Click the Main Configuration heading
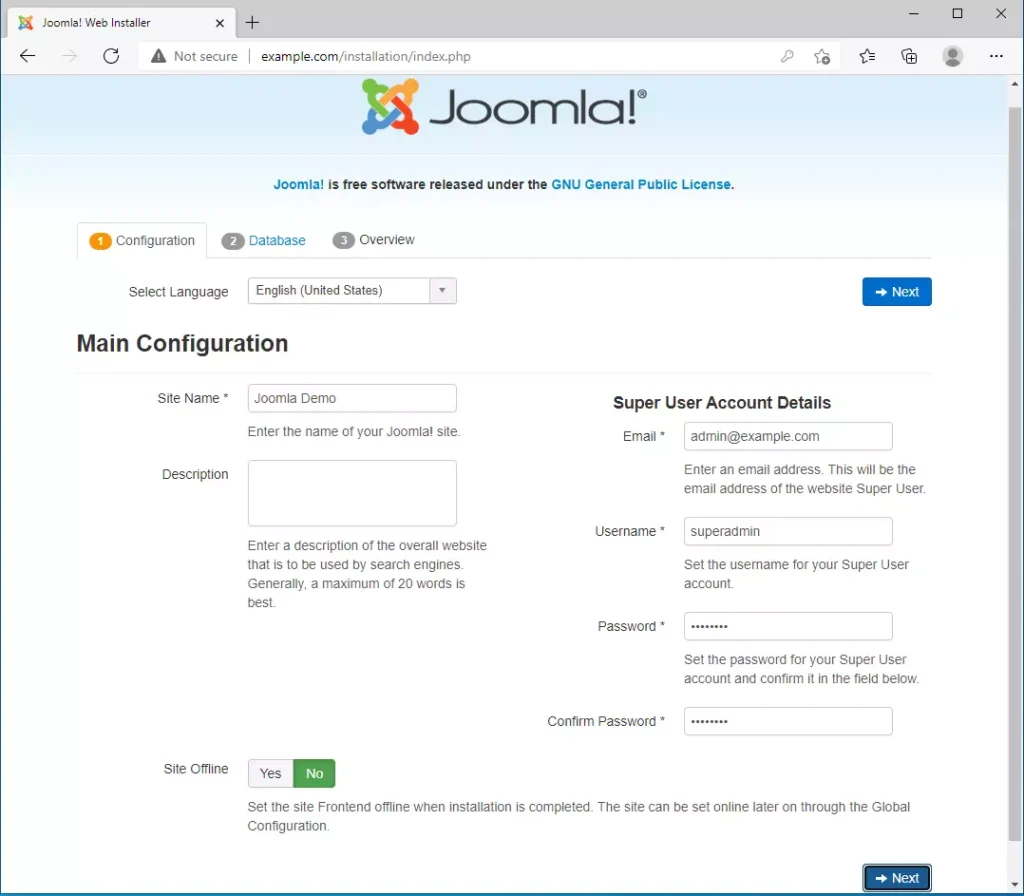 click(x=182, y=344)
